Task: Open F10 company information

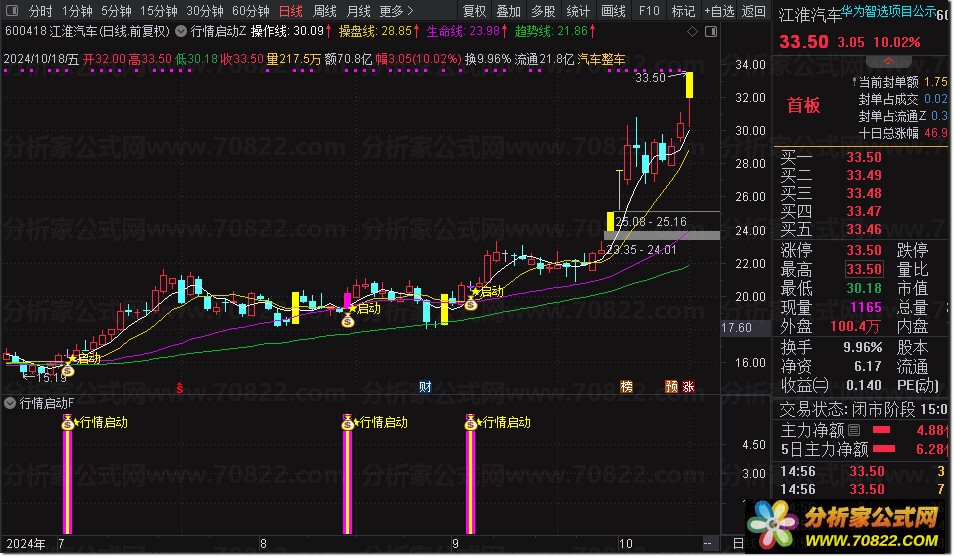Action: pyautogui.click(x=649, y=11)
